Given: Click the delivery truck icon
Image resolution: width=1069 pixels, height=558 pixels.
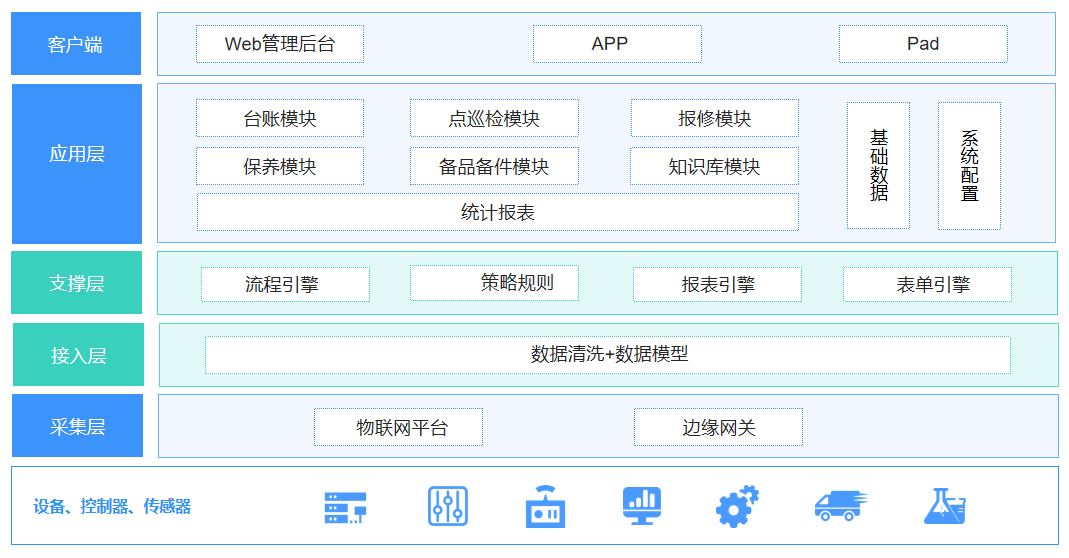Looking at the screenshot, I should (841, 506).
